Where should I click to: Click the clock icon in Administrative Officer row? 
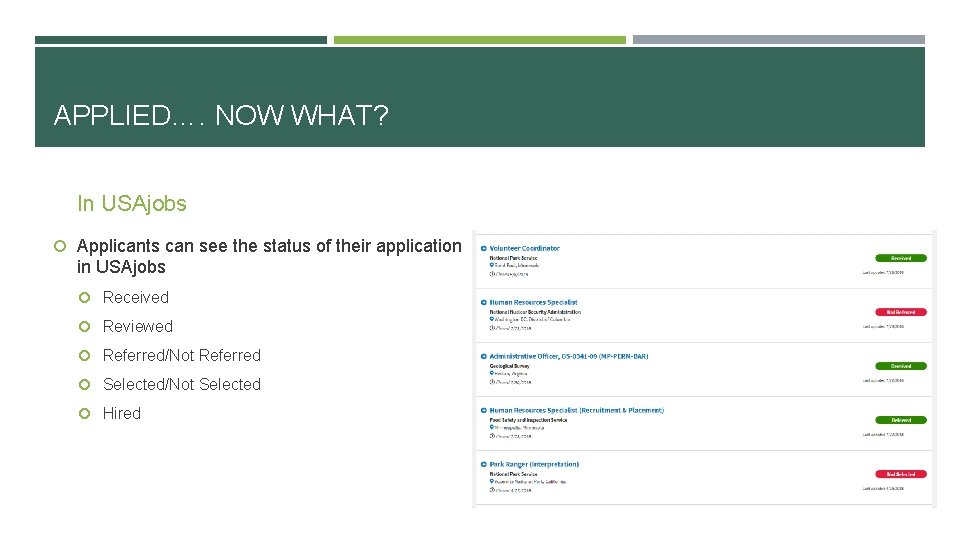click(x=492, y=381)
